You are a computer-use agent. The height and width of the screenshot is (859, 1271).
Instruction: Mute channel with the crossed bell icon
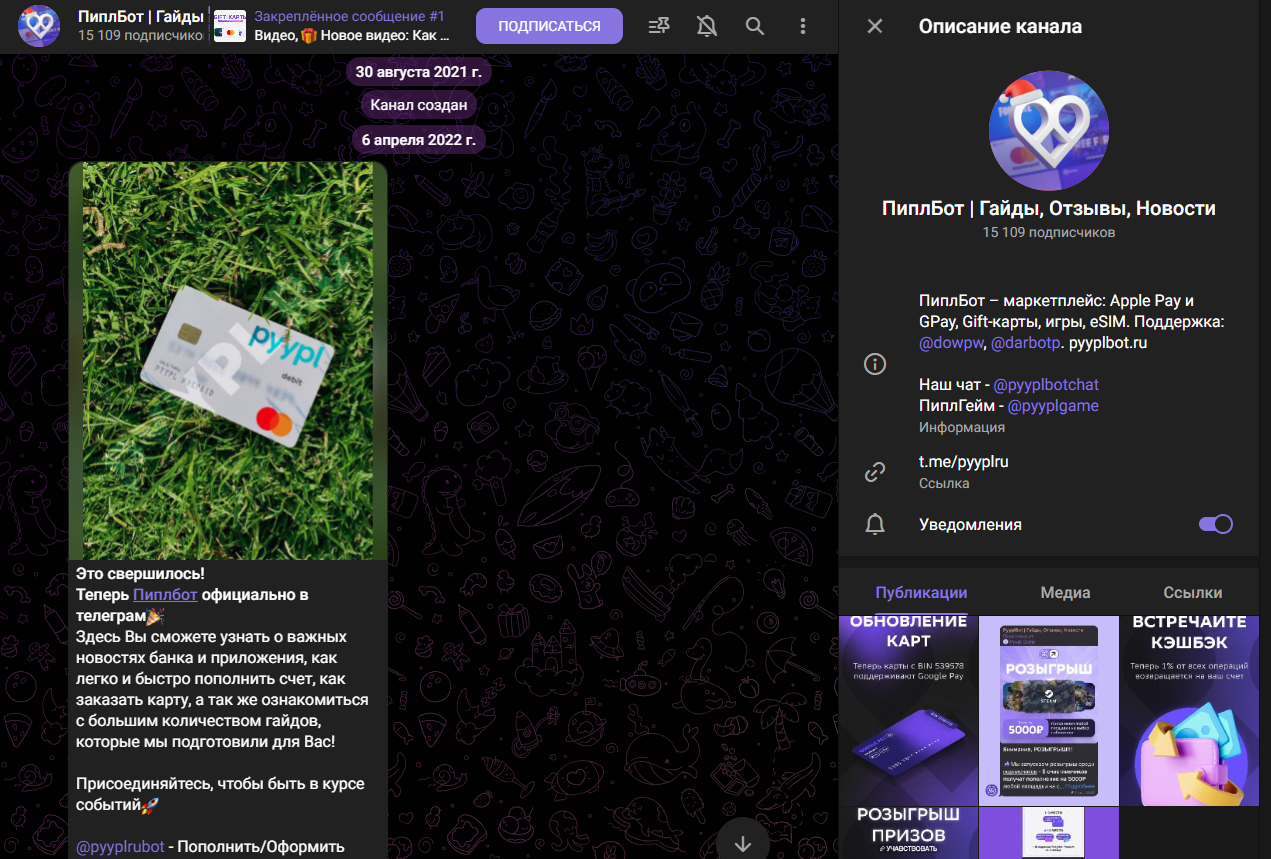(707, 26)
